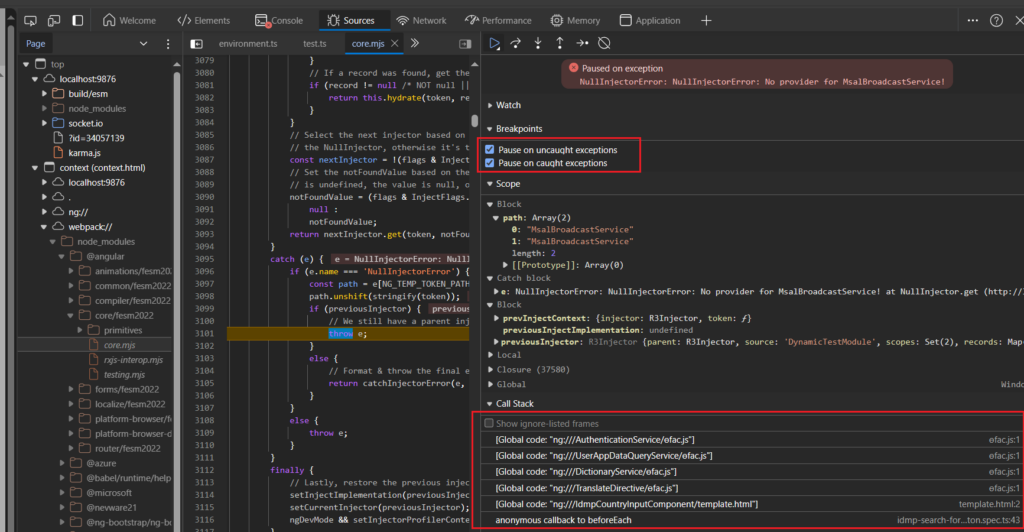Expand the build/esm folder
Screen dimensions: 1024x532
point(44,94)
